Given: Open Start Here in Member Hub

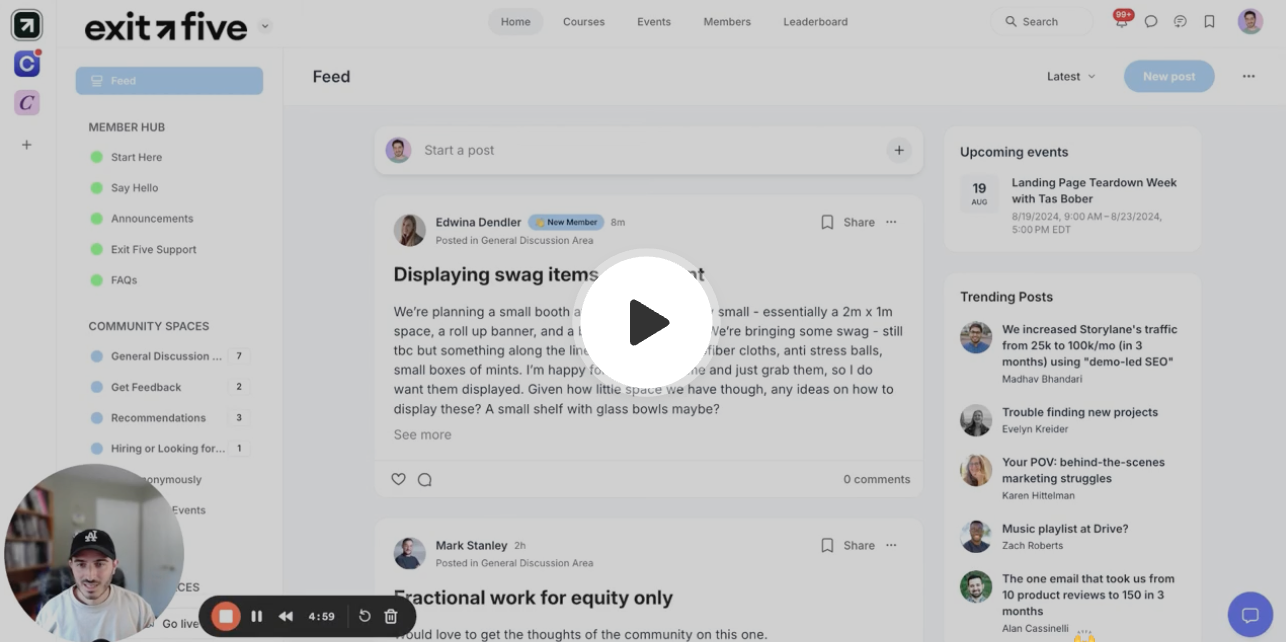Looking at the screenshot, I should 136,157.
